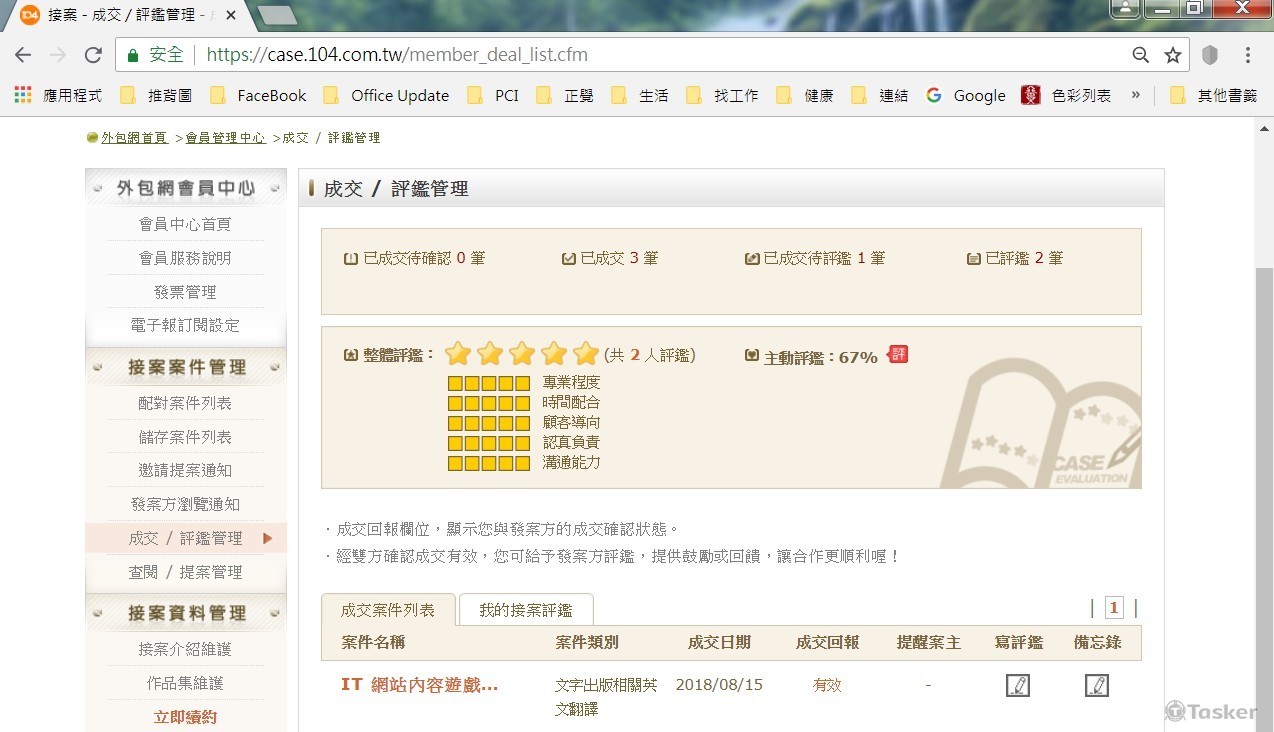Click the reload page button
This screenshot has width=1274, height=732.
click(93, 55)
